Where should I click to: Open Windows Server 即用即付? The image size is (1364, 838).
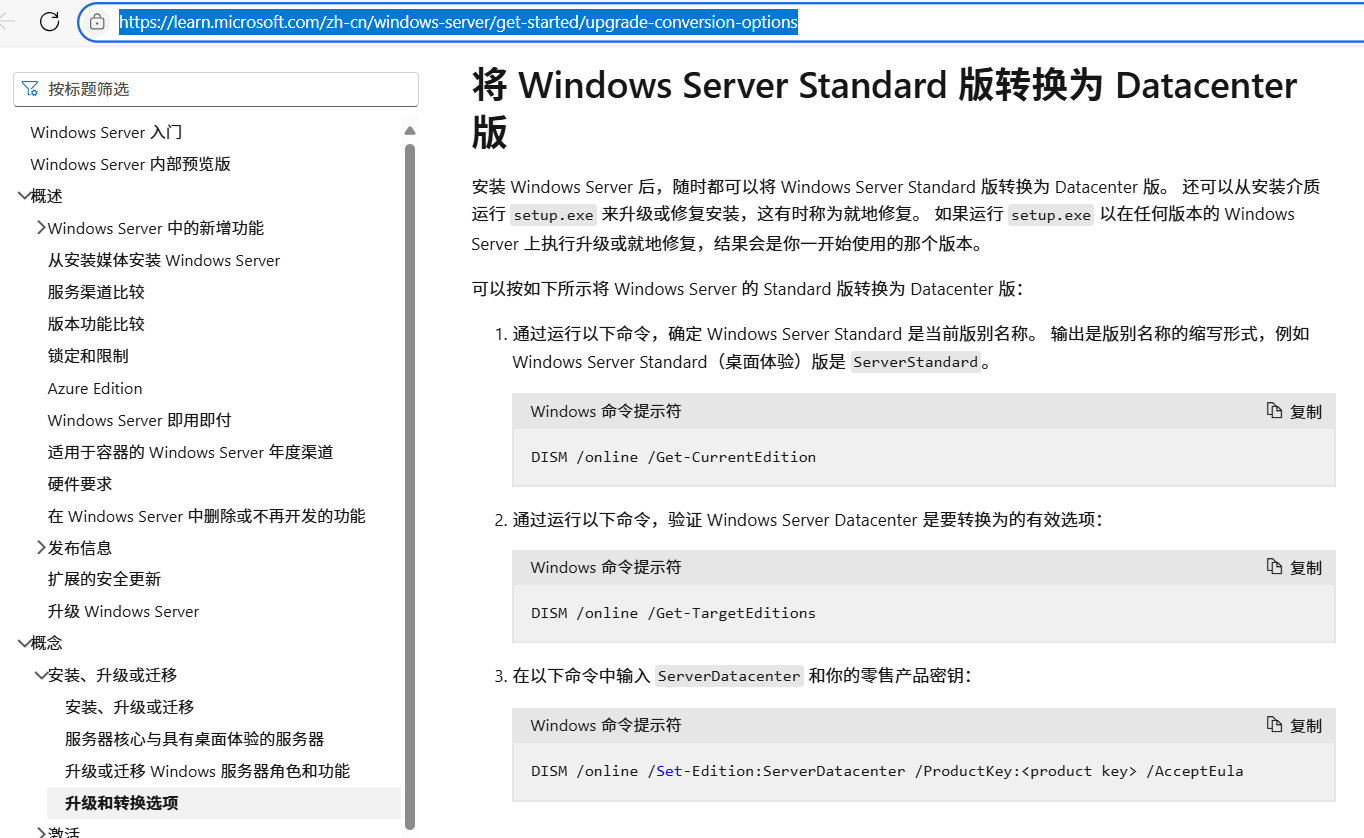139,420
